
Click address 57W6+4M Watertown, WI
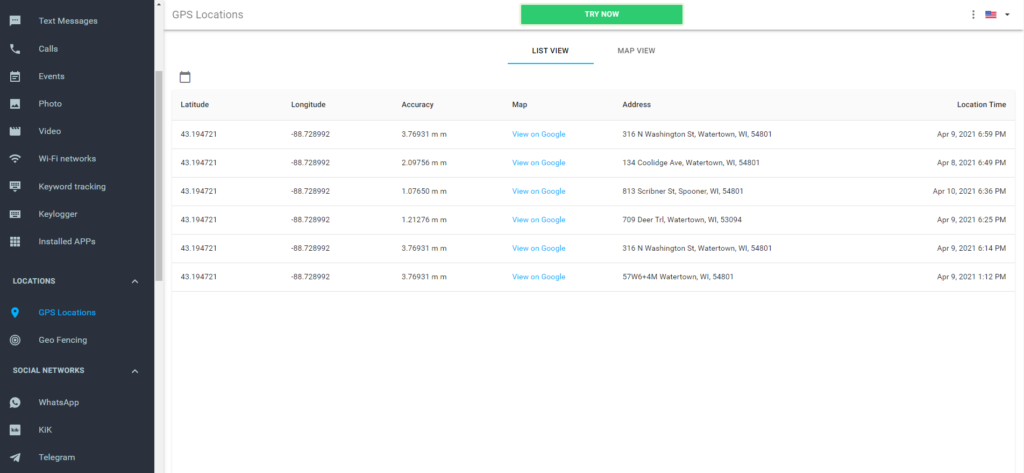[678, 277]
